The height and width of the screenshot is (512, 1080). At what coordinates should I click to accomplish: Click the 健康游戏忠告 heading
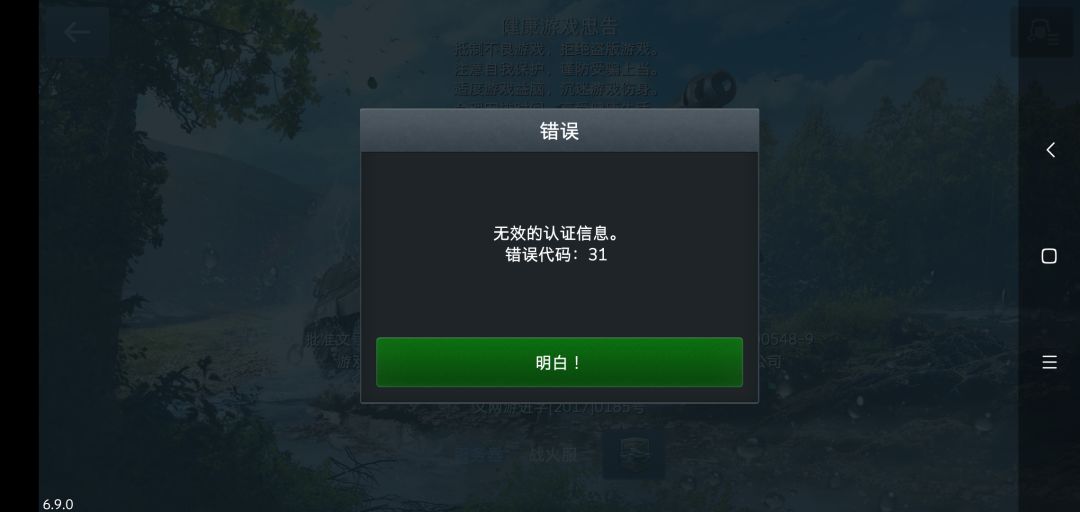561,27
